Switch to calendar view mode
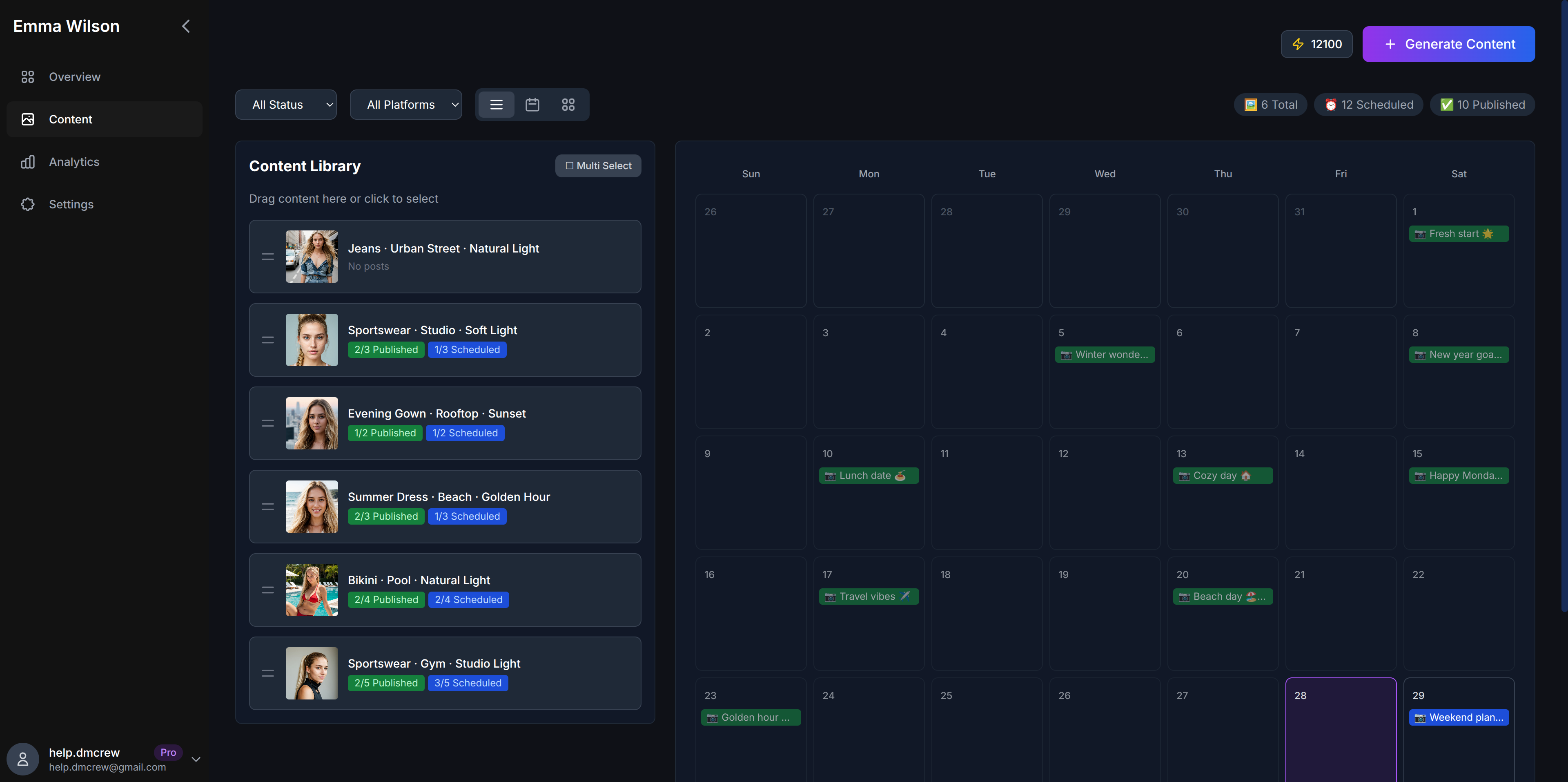 532,104
